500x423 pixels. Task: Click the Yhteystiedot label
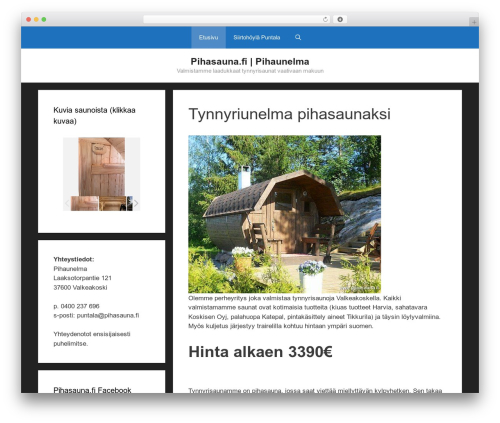[74, 259]
